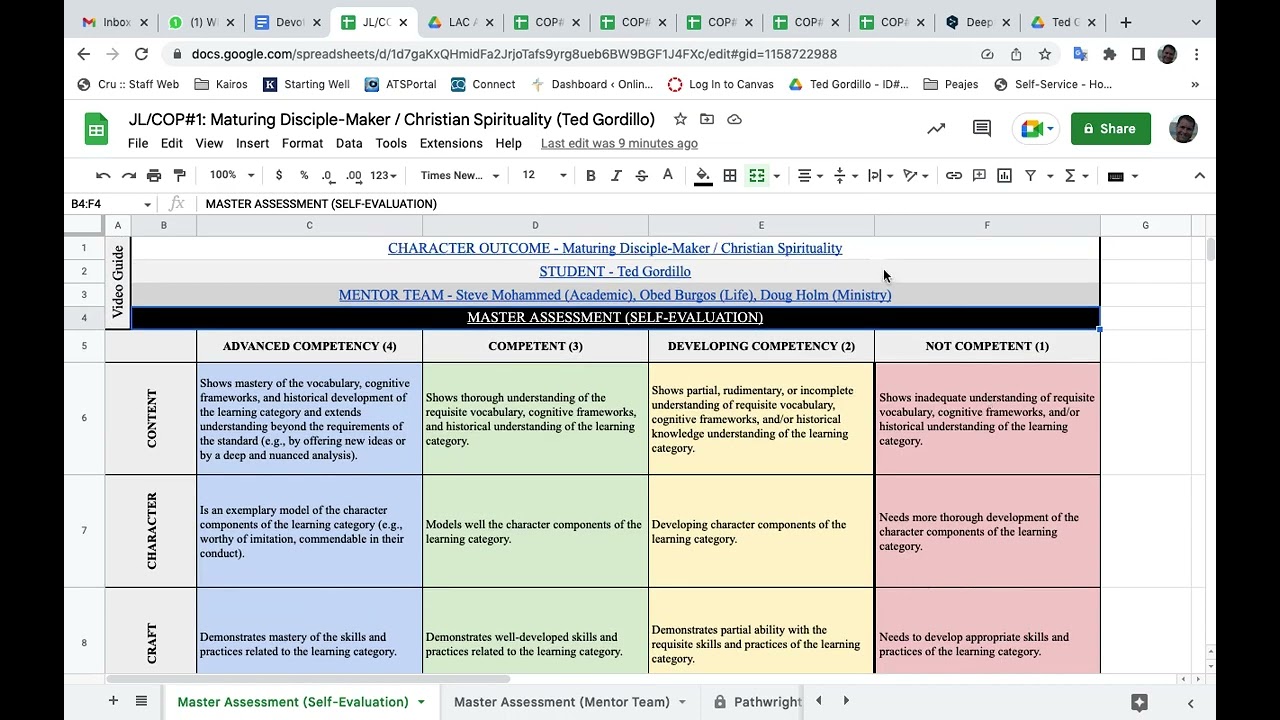Open Google Sheets home icon
The height and width of the screenshot is (720, 1280).
[96, 129]
